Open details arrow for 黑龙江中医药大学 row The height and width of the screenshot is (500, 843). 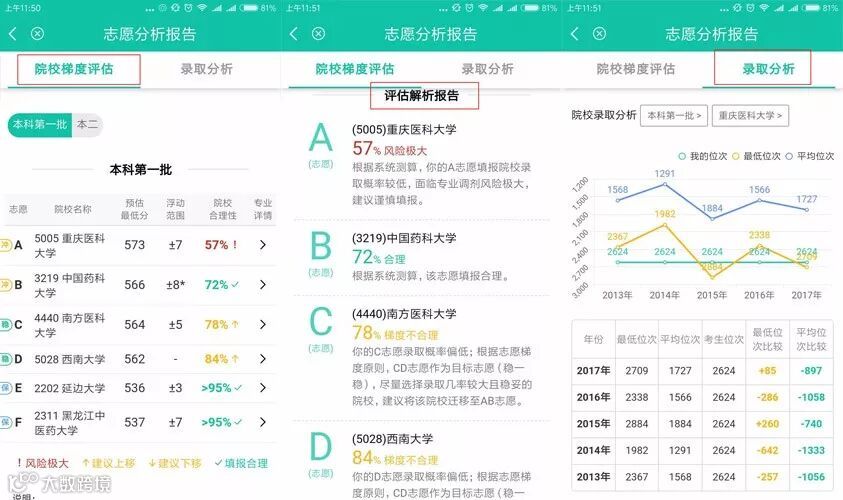pos(262,422)
